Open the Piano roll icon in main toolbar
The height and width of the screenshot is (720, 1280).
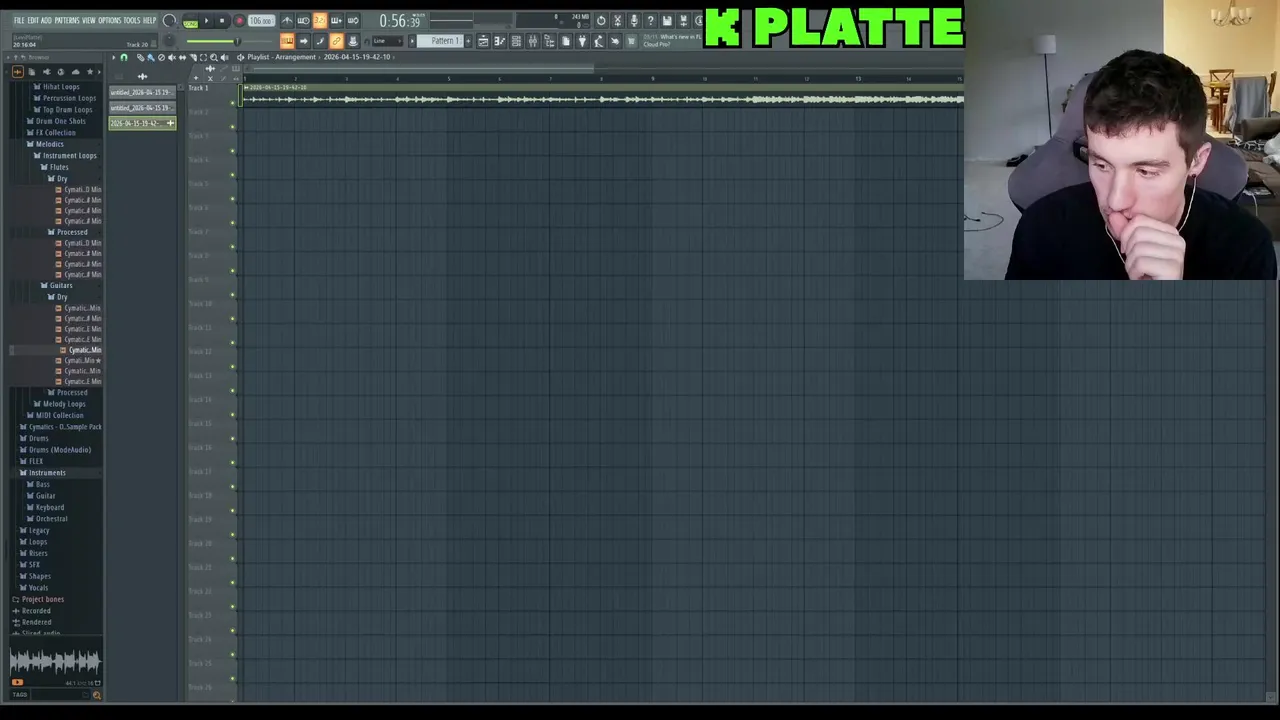pyautogui.click(x=500, y=41)
